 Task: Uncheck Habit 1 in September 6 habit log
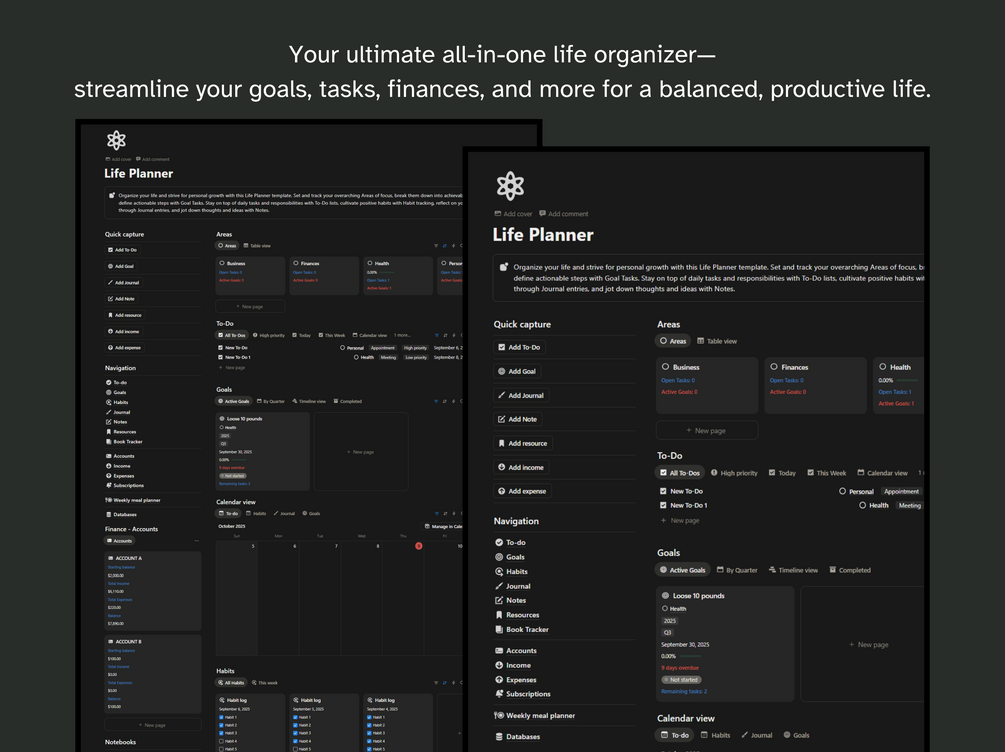click(x=222, y=717)
